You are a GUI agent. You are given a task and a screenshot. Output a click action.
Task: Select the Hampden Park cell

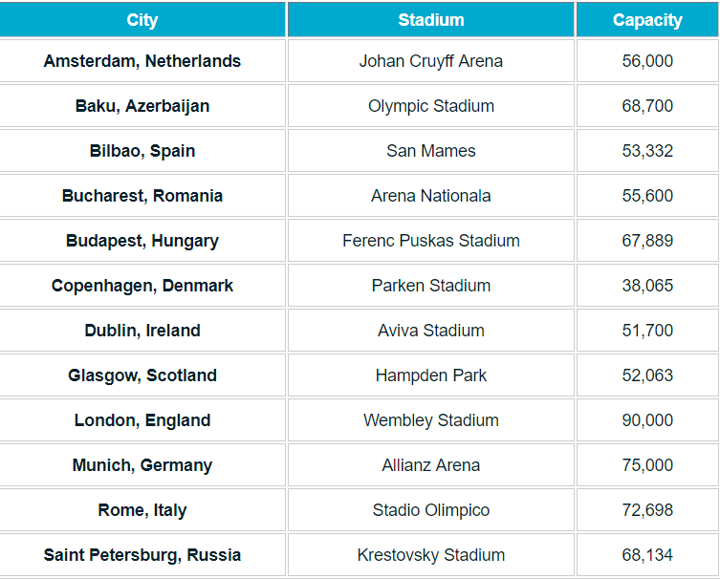pos(431,376)
